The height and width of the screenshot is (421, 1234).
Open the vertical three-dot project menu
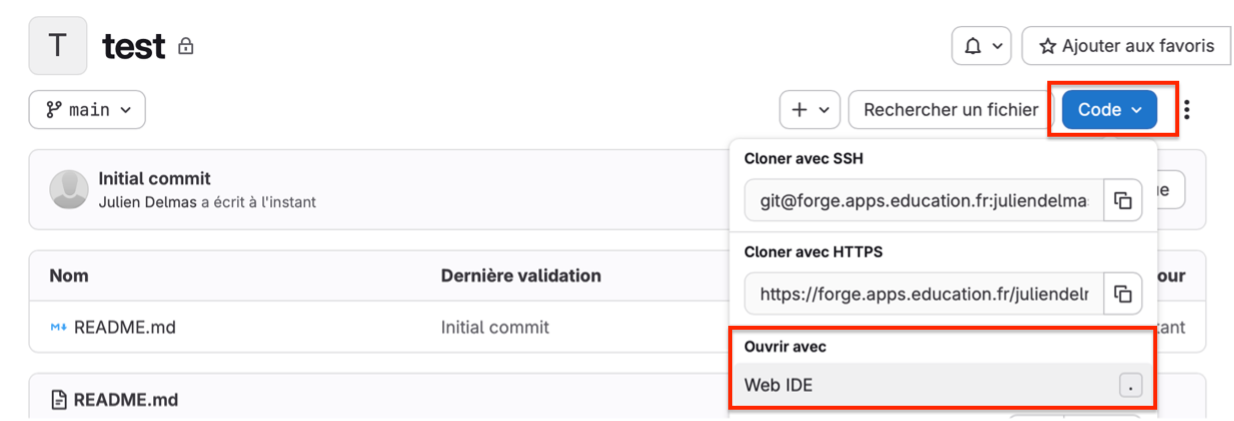[1186, 110]
